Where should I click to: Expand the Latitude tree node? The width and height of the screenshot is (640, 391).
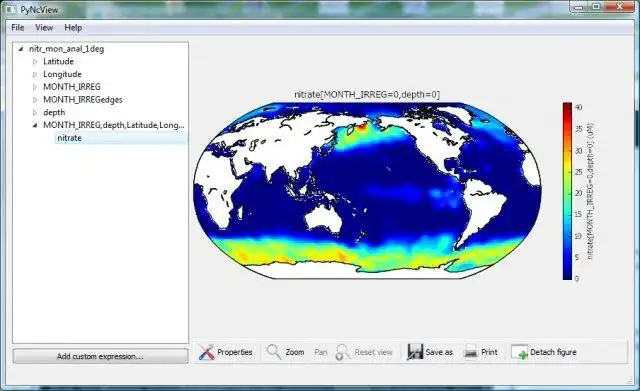tap(35, 62)
